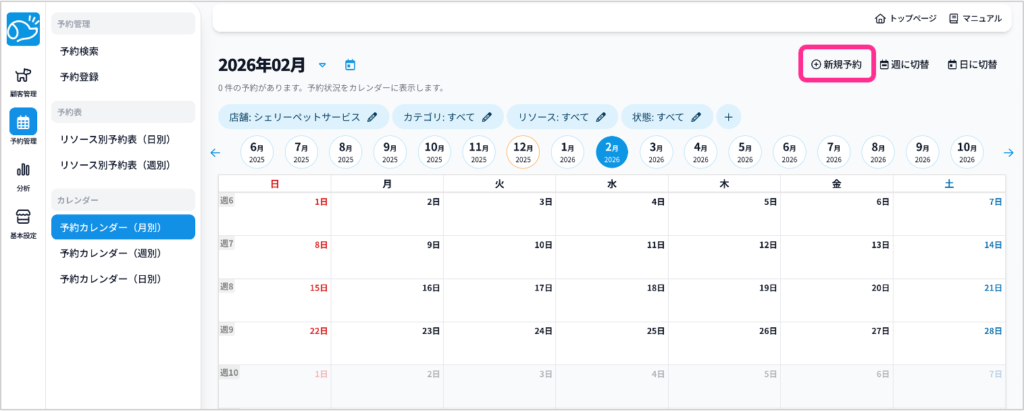The height and width of the screenshot is (411, 1024).
Task: Select the 予約管理 calendar sidebar icon
Action: [22, 127]
